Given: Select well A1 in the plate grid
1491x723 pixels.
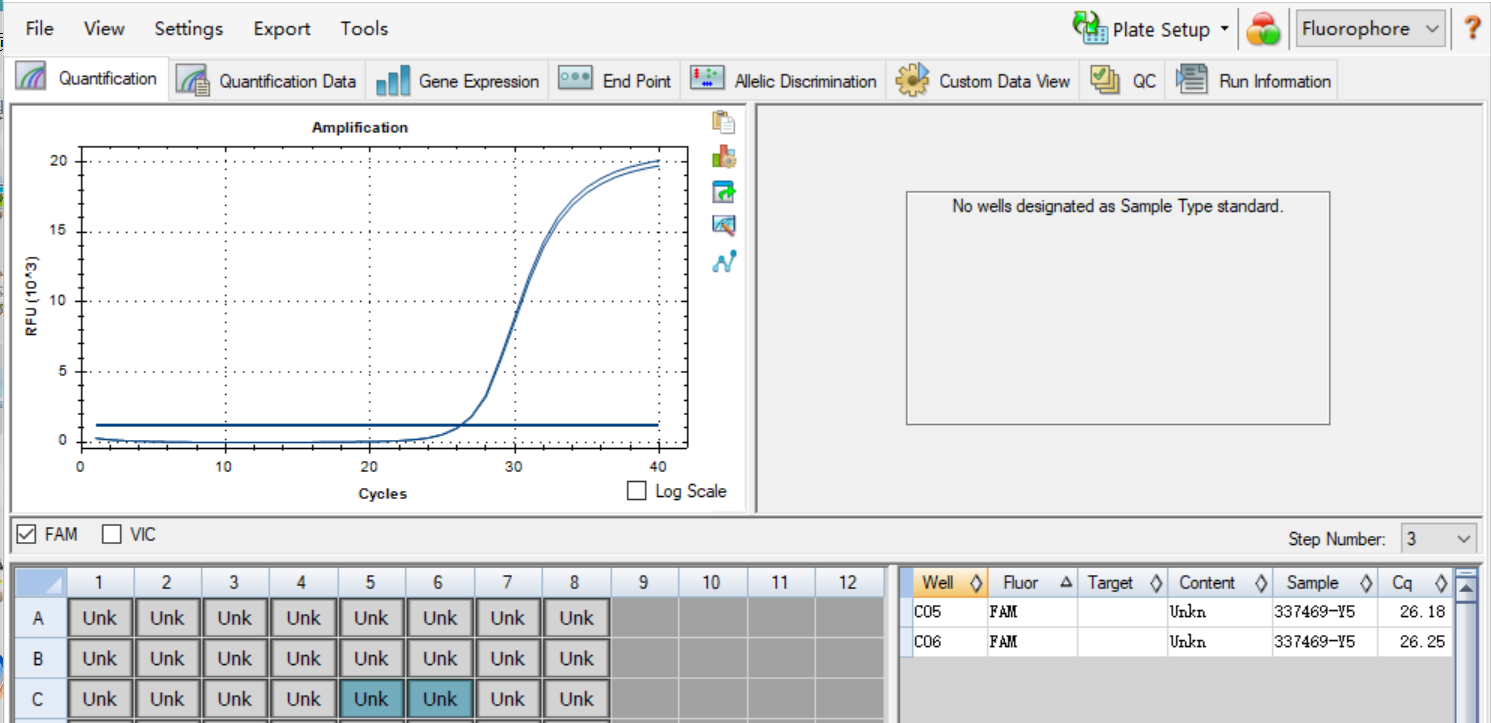Looking at the screenshot, I should tap(100, 618).
